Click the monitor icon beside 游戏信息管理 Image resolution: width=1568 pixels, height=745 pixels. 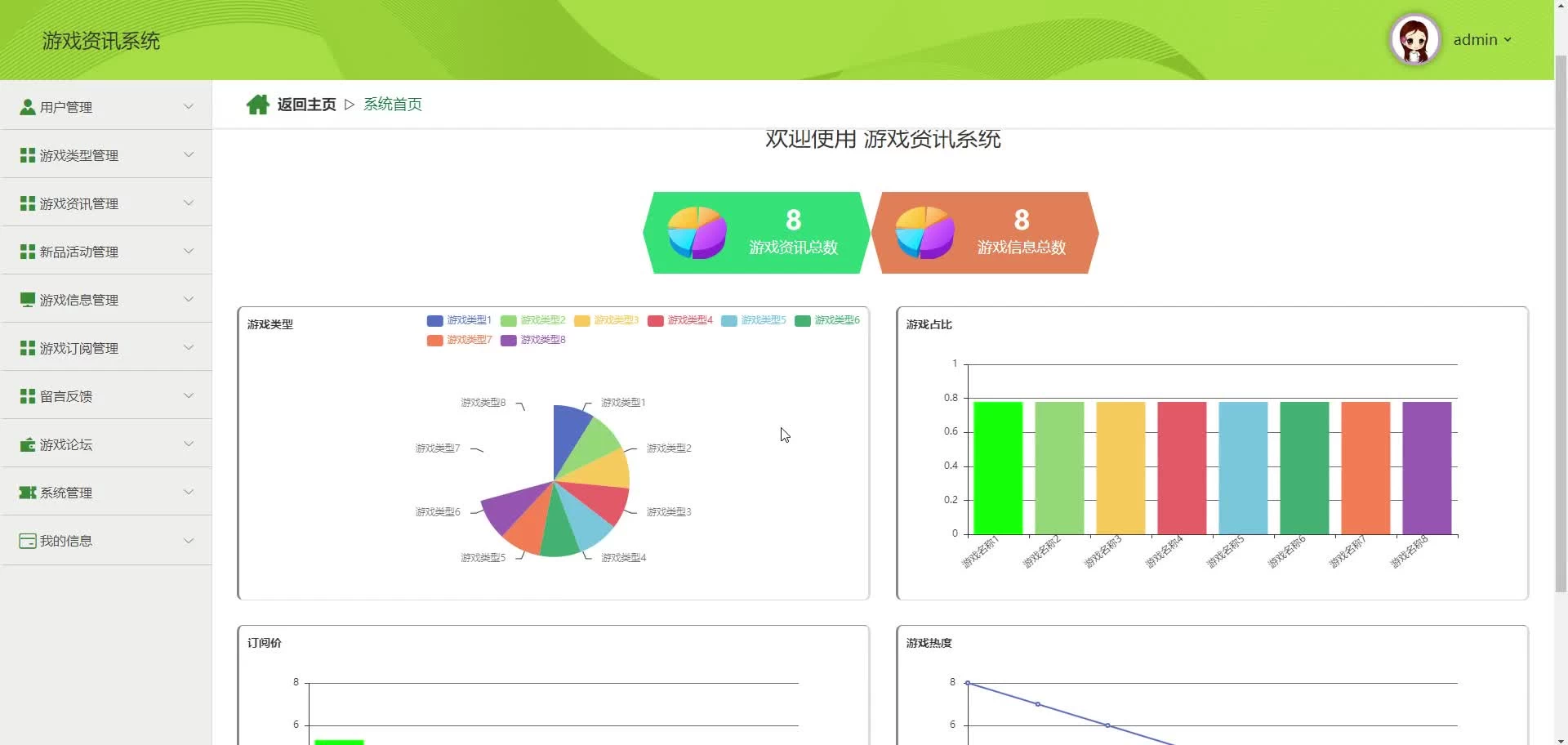pyautogui.click(x=28, y=300)
